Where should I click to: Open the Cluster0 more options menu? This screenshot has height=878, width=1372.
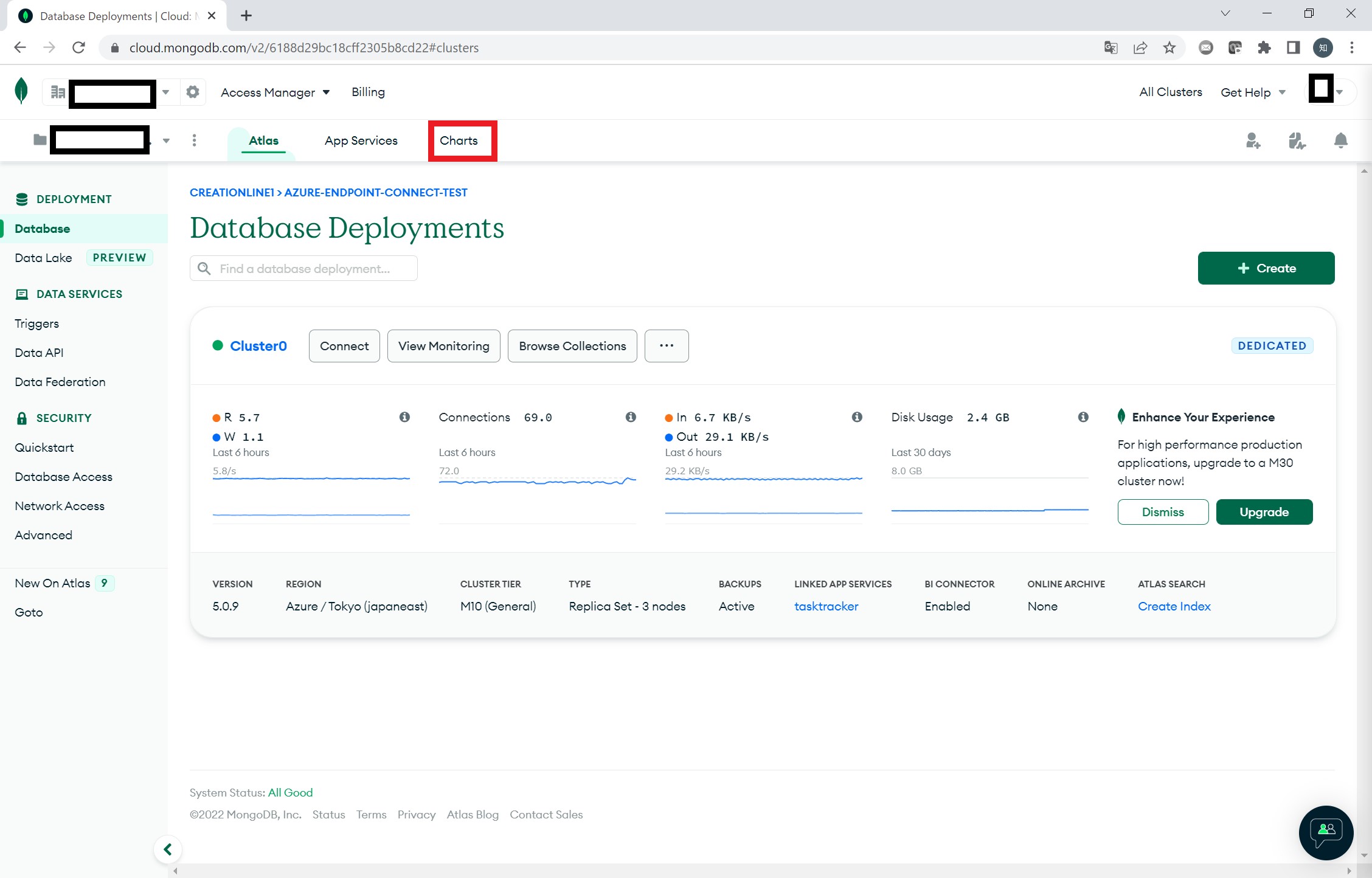point(667,346)
